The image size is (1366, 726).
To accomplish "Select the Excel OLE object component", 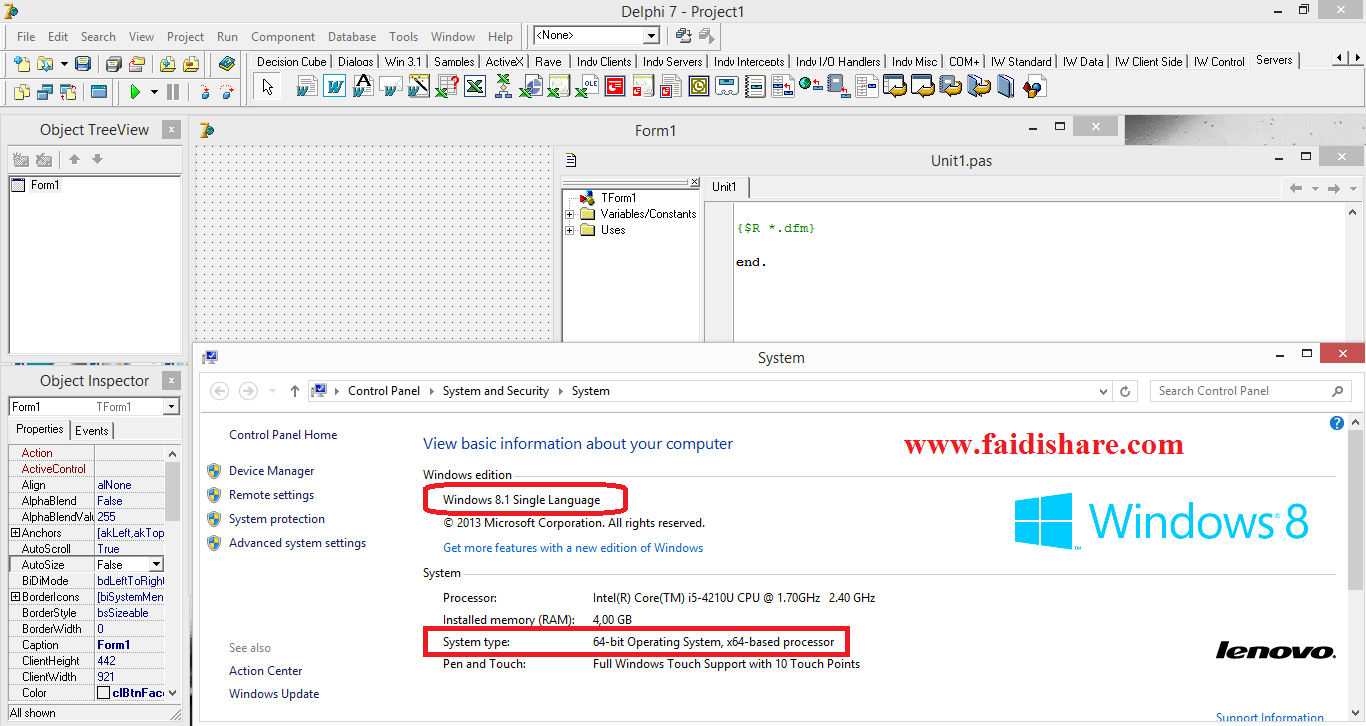I will pos(587,87).
